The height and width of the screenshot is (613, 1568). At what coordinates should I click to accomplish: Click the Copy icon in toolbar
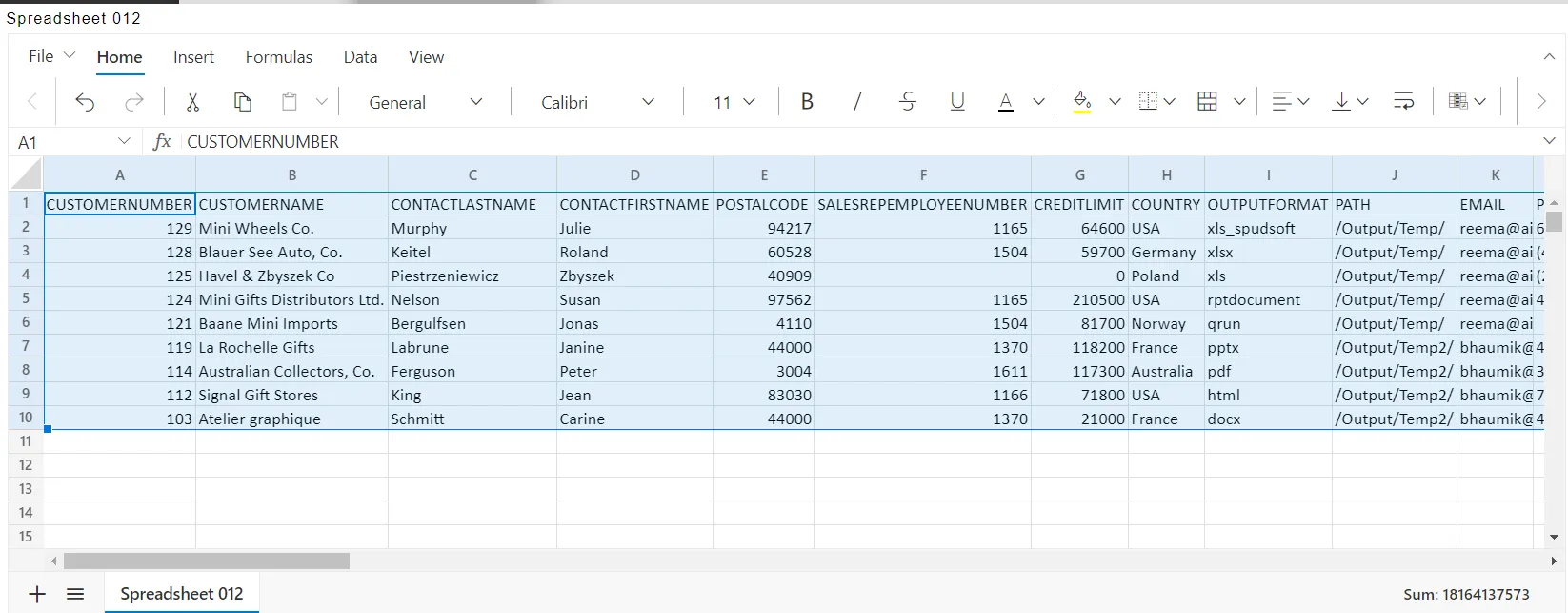coord(243,102)
